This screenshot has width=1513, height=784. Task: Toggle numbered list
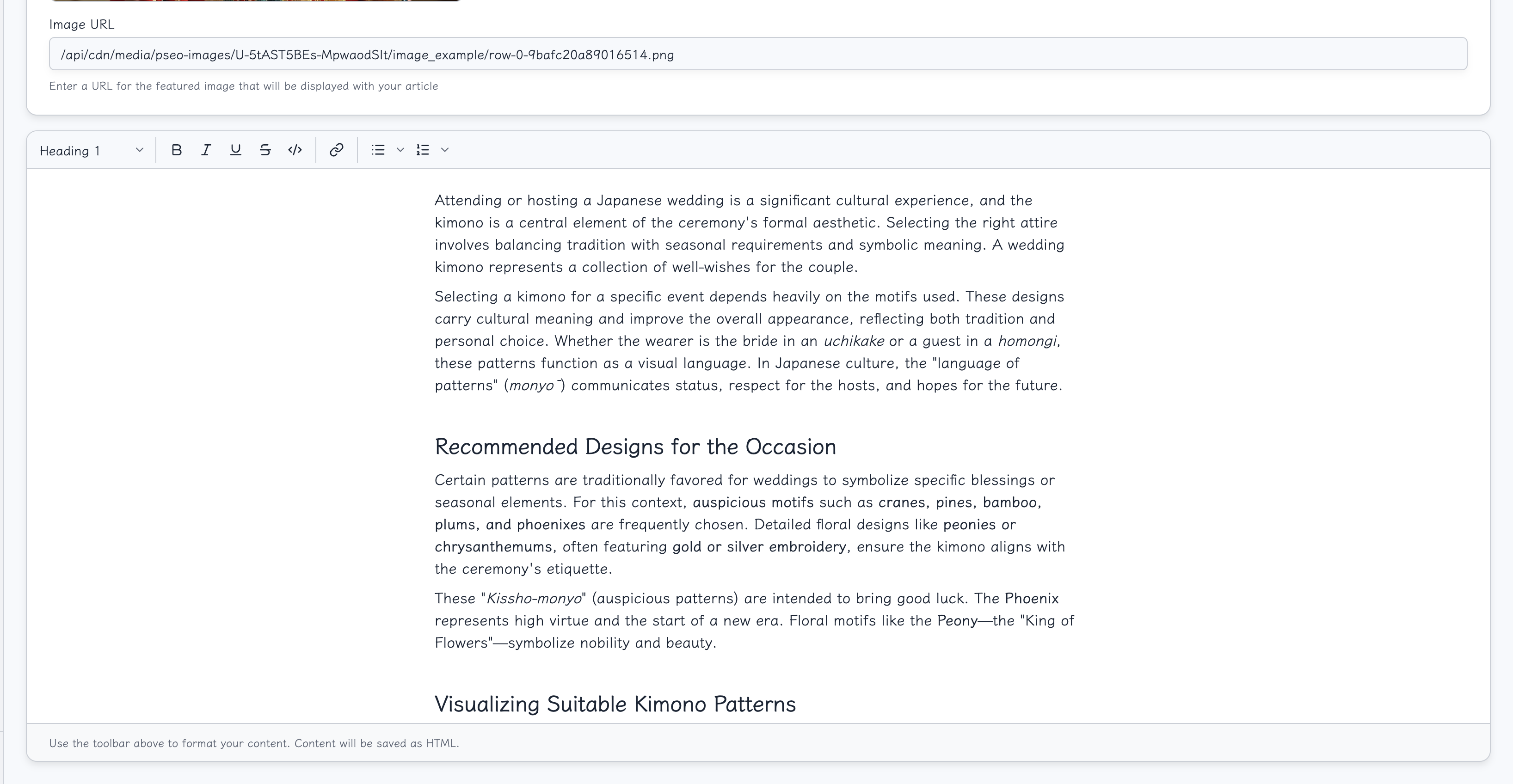click(x=423, y=150)
